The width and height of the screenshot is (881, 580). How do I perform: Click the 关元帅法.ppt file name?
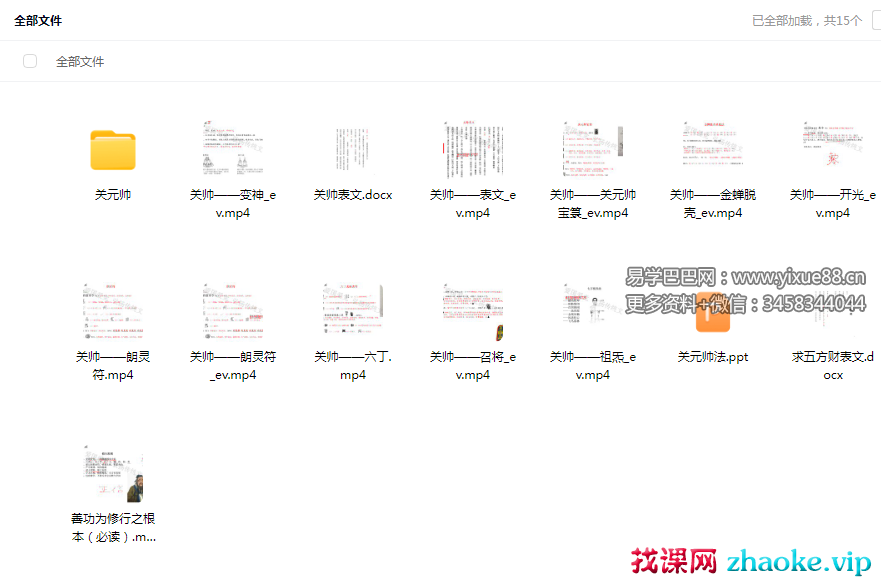(x=713, y=357)
